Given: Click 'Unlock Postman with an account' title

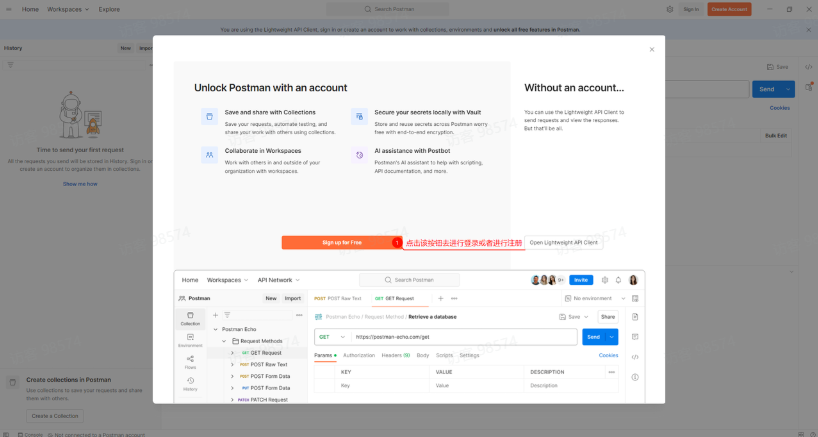Looking at the screenshot, I should click(271, 88).
